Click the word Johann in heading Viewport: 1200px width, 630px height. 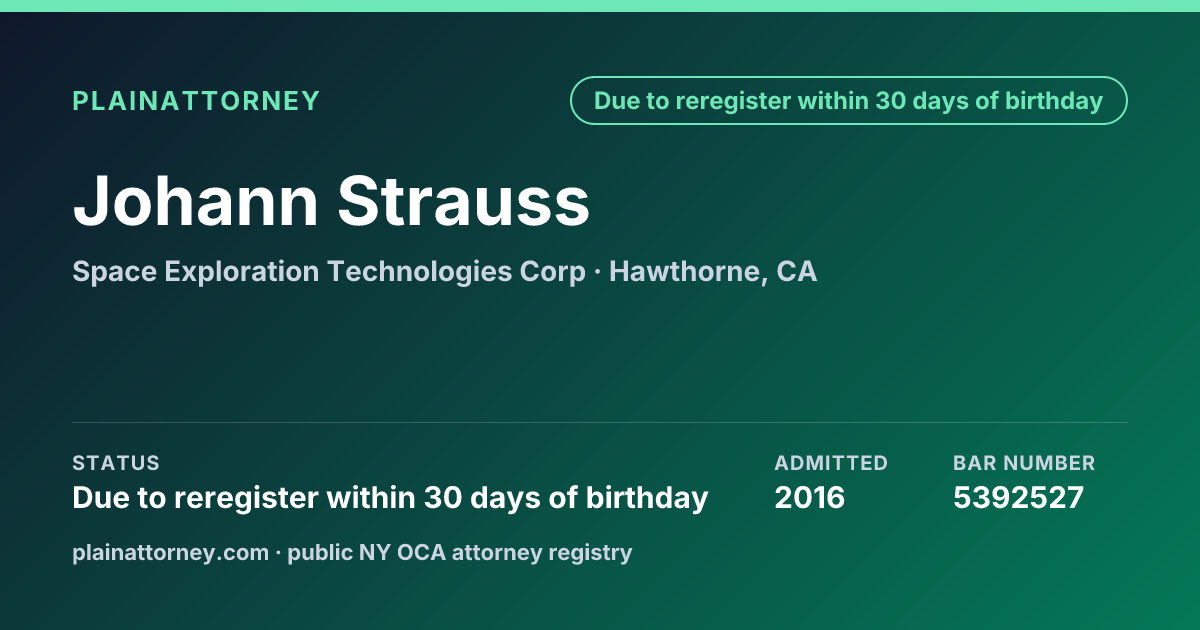tap(196, 200)
